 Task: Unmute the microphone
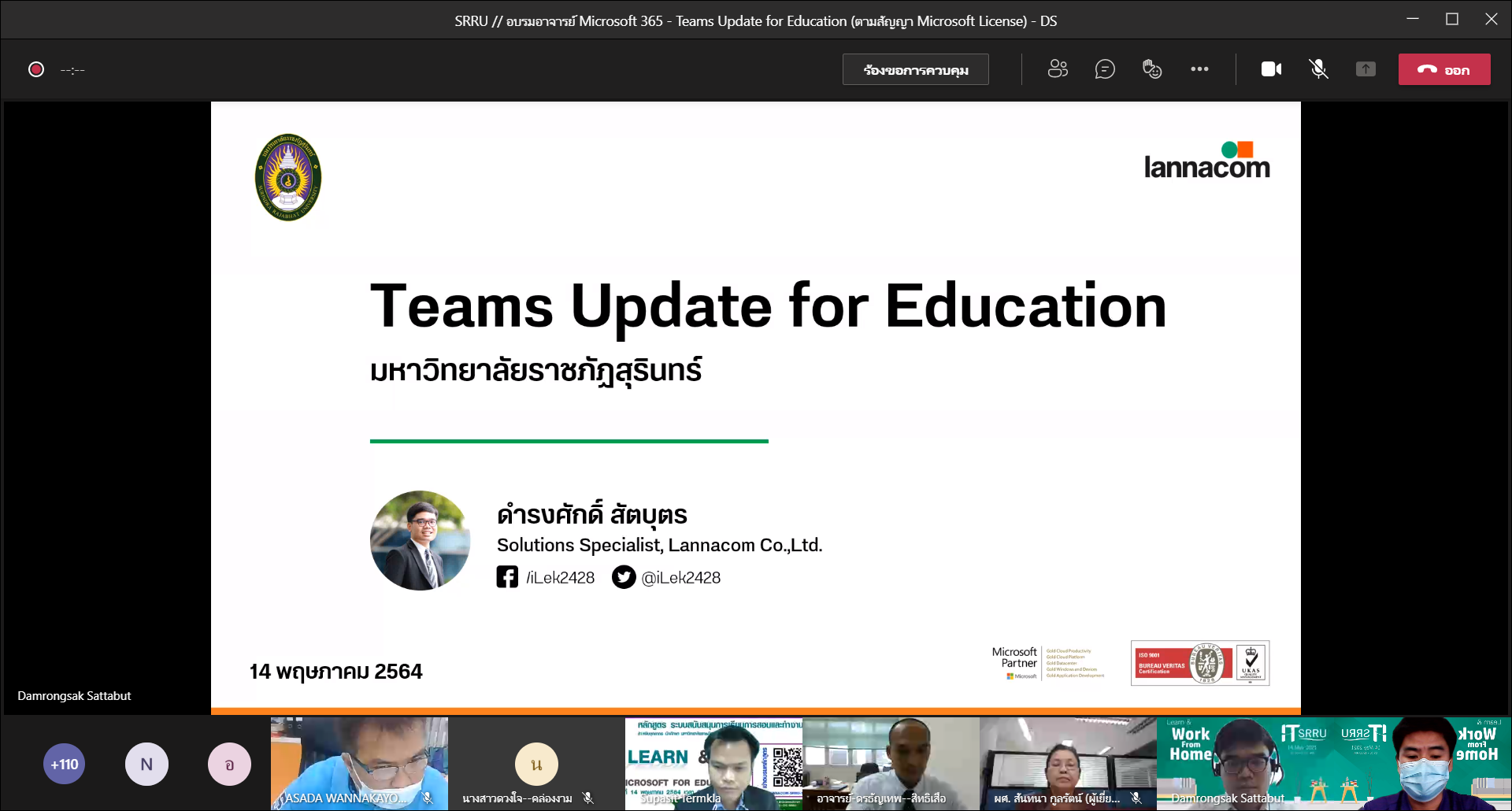tap(1318, 69)
